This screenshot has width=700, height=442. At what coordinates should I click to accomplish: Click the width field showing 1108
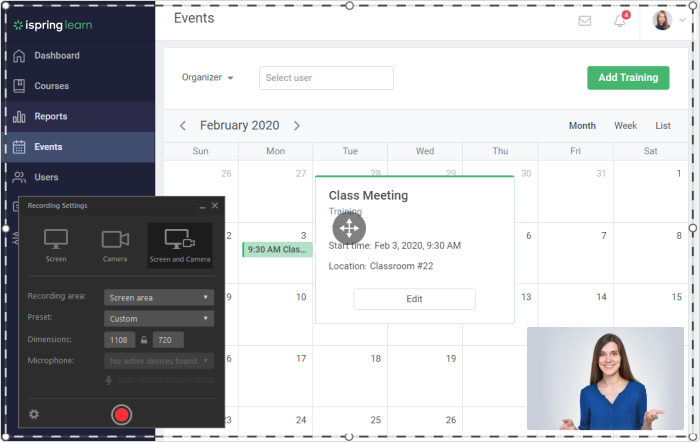point(119,340)
